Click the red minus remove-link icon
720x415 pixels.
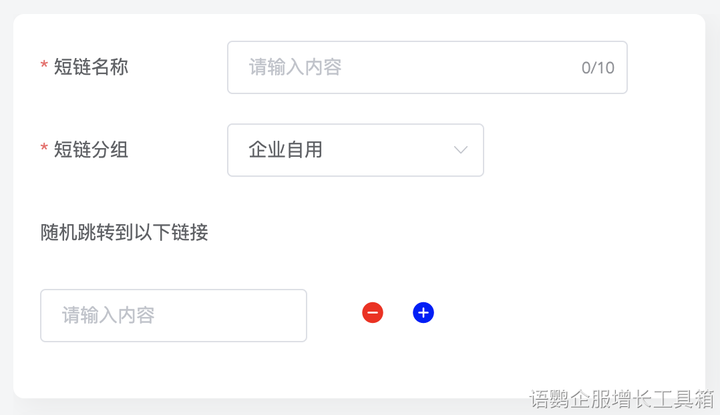(x=372, y=313)
